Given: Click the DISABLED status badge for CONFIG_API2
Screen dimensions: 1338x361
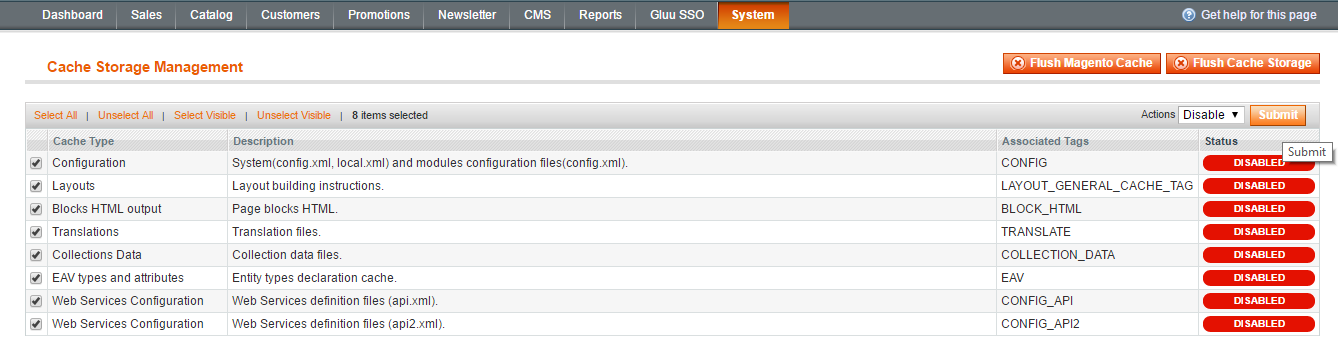Looking at the screenshot, I should pos(1258,324).
